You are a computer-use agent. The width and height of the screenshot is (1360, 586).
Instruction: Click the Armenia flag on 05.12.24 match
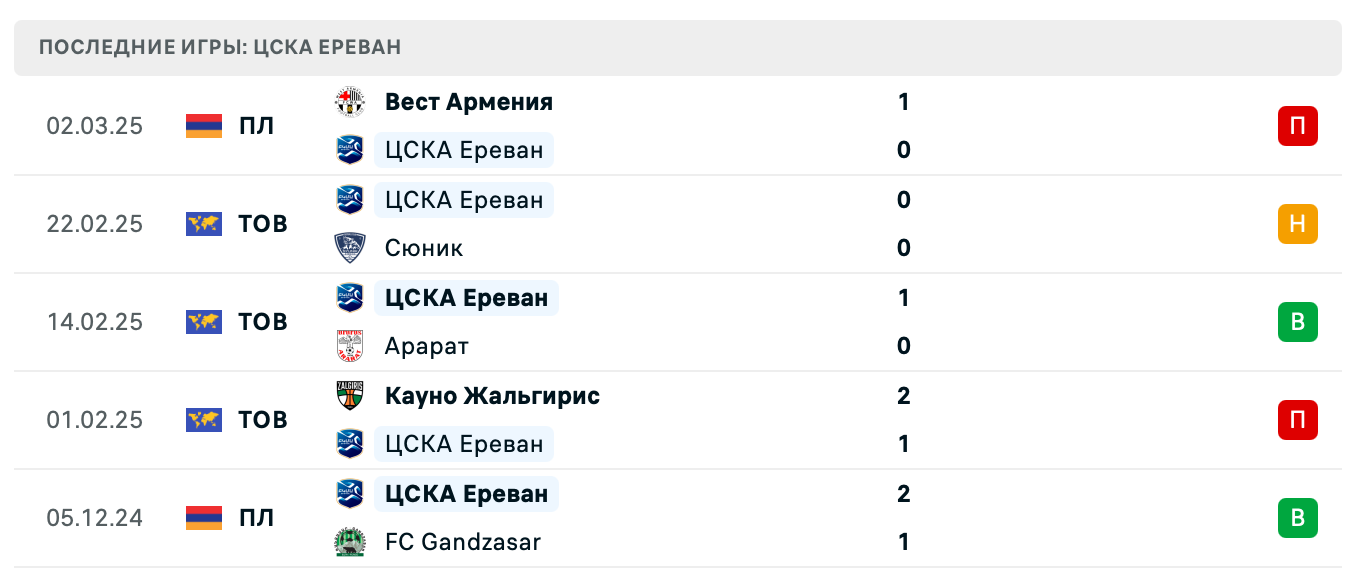204,518
